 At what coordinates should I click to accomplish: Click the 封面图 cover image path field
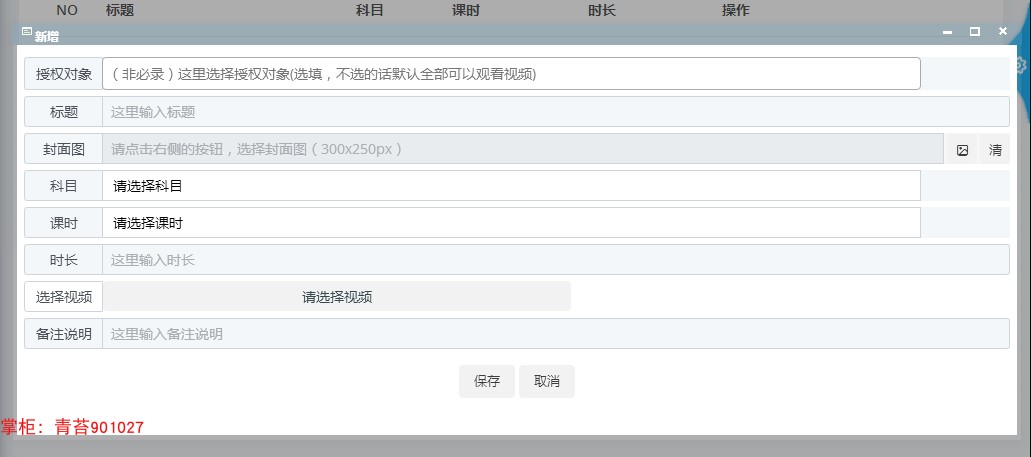coord(523,149)
